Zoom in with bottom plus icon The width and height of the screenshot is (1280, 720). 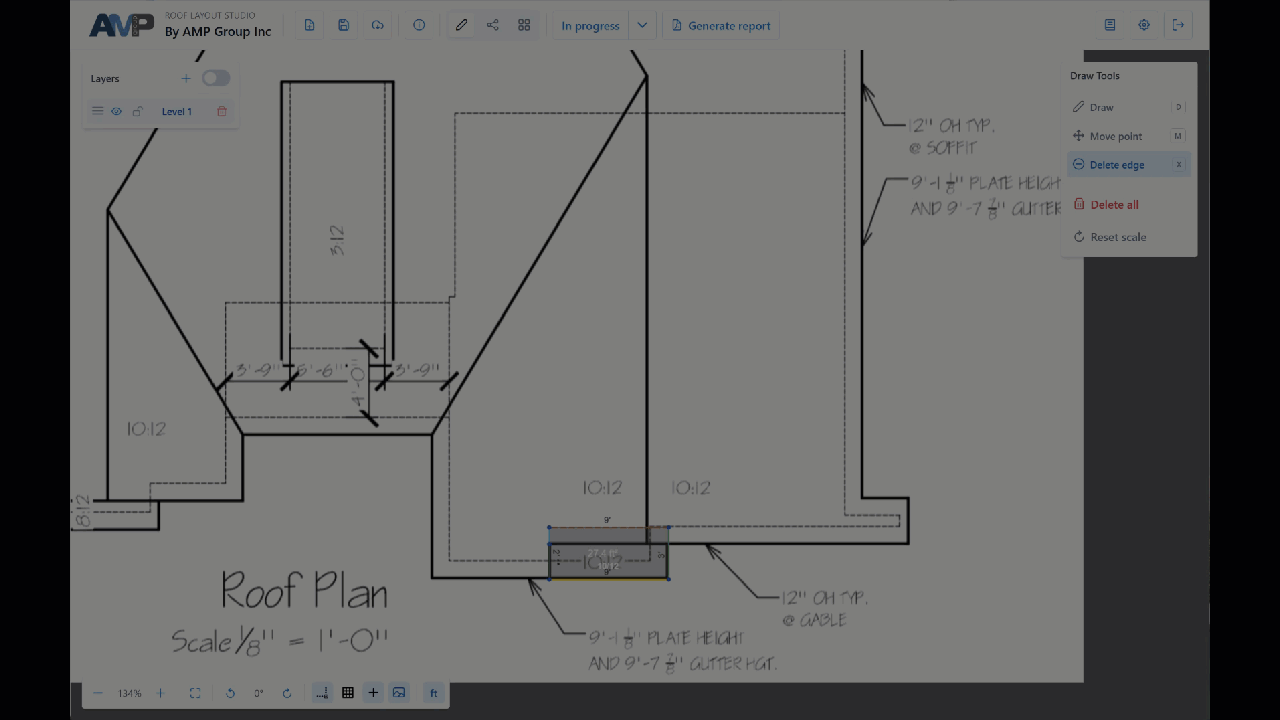161,693
